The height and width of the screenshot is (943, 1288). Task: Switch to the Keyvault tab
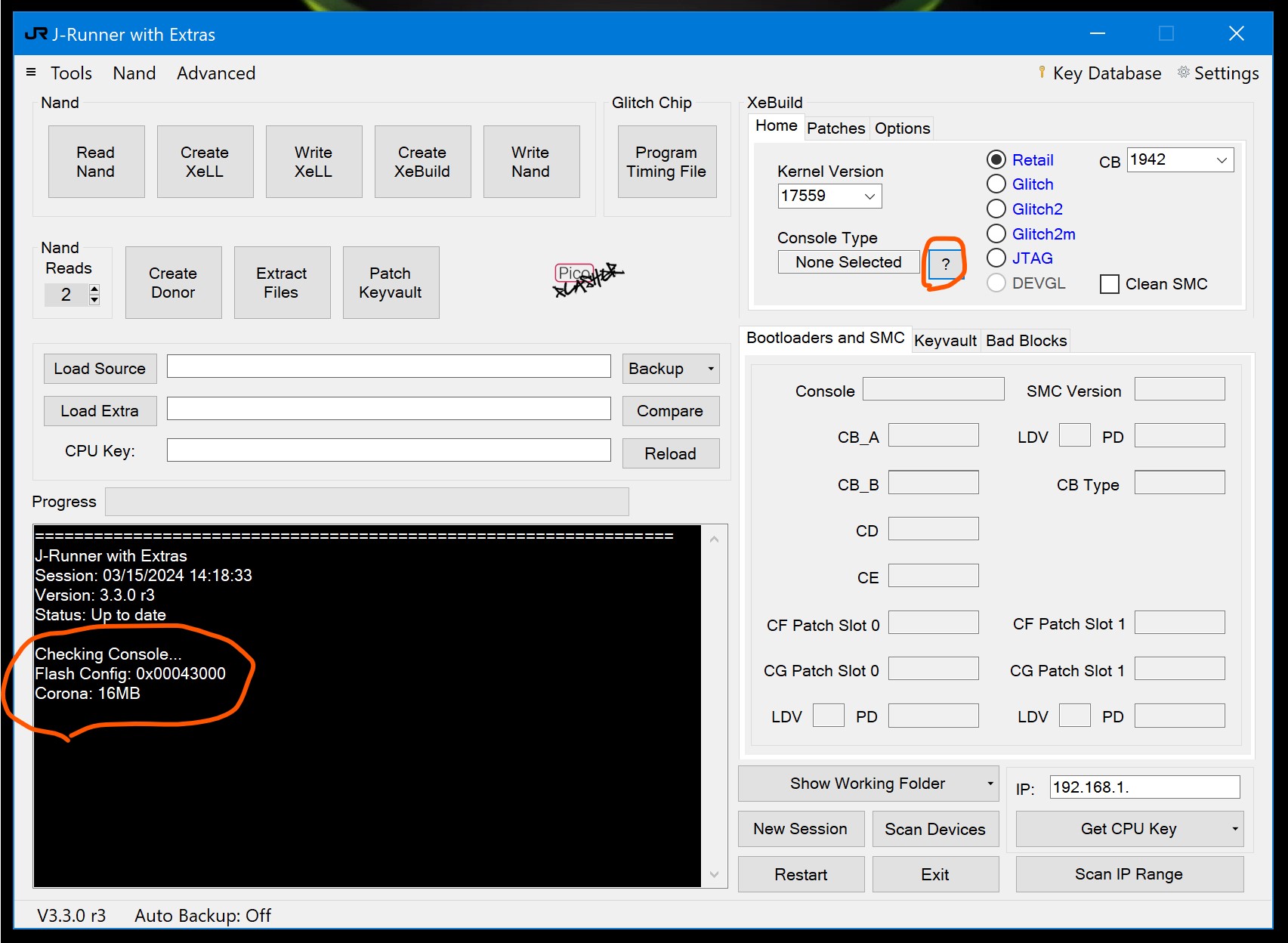[944, 341]
